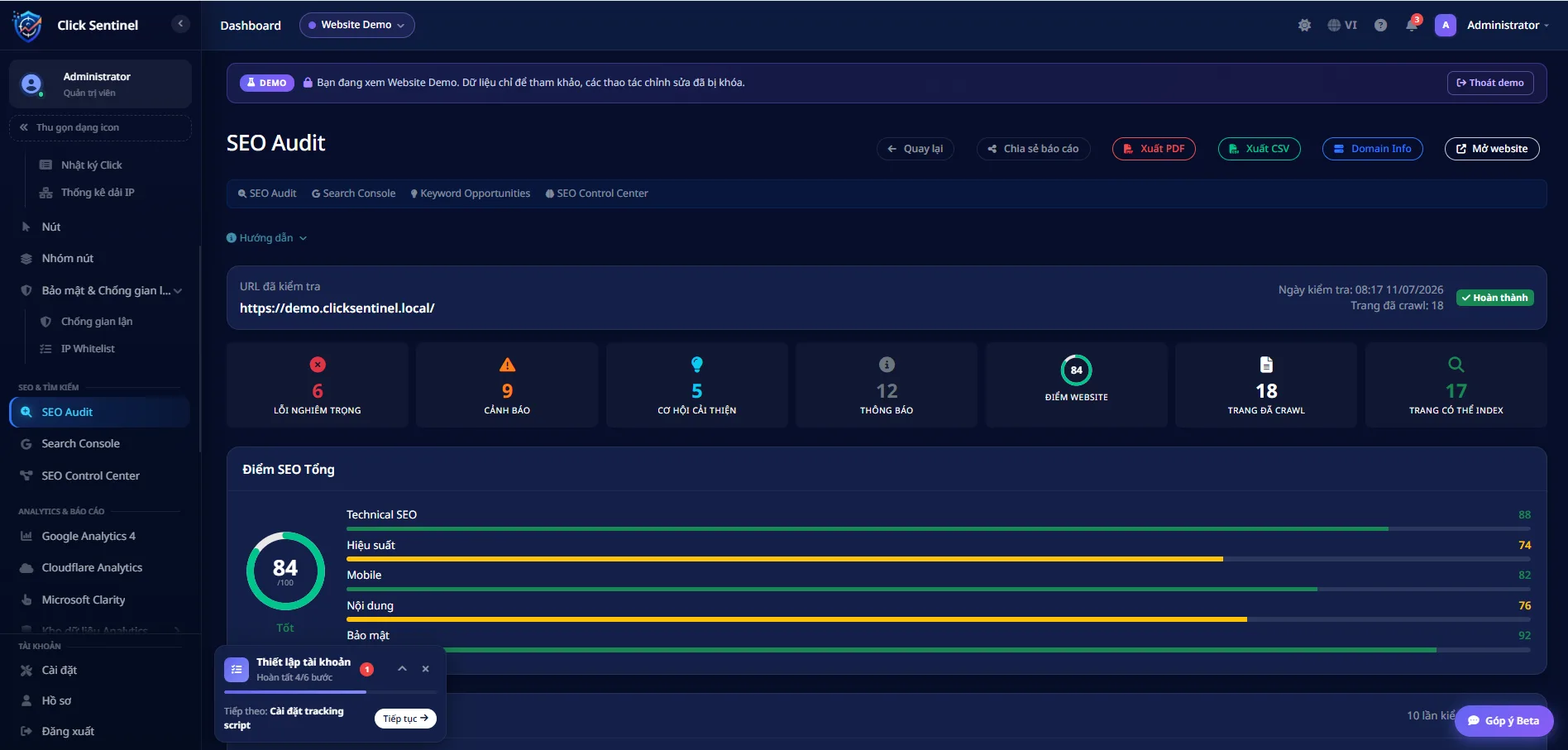Image resolution: width=1568 pixels, height=750 pixels.
Task: Click the Nội dung progress bar
Action: point(939,619)
